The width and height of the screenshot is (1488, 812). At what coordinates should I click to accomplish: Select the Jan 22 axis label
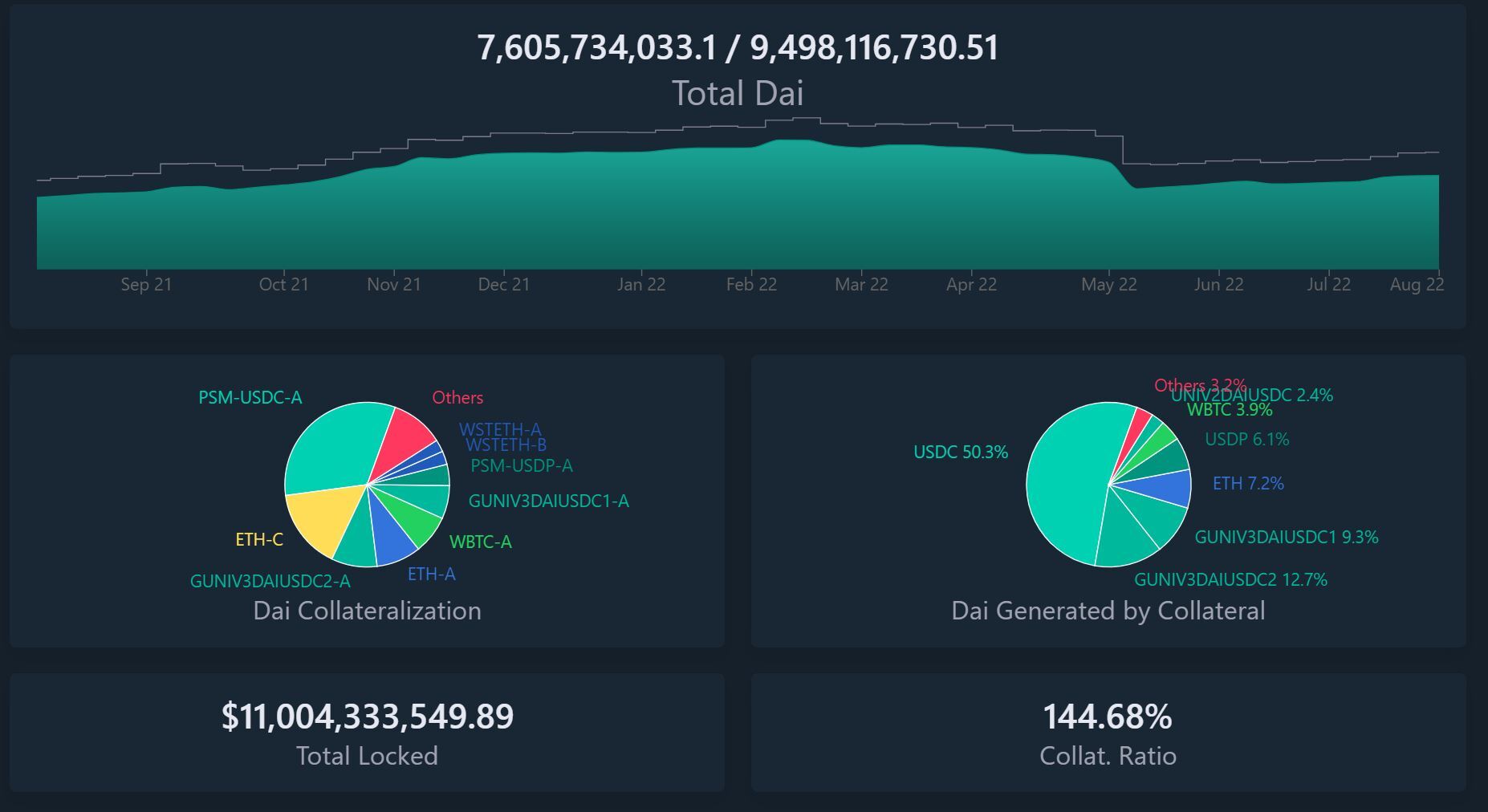(x=641, y=284)
